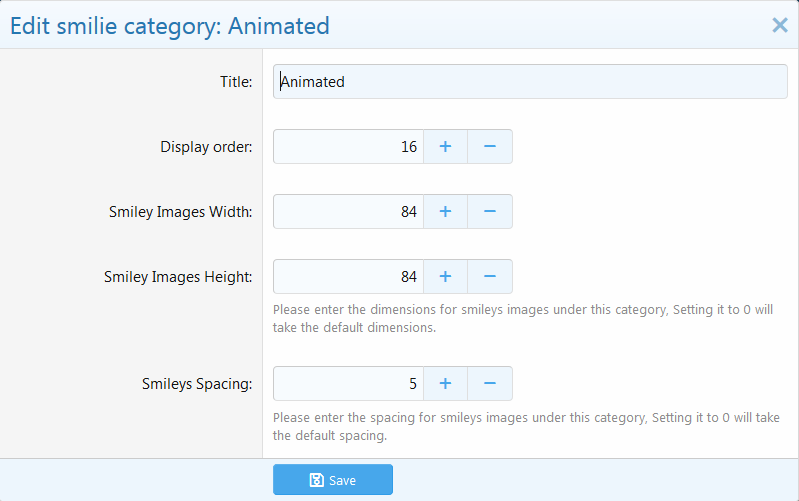
Task: Click into Smiley Images Height number box
Action: click(348, 277)
